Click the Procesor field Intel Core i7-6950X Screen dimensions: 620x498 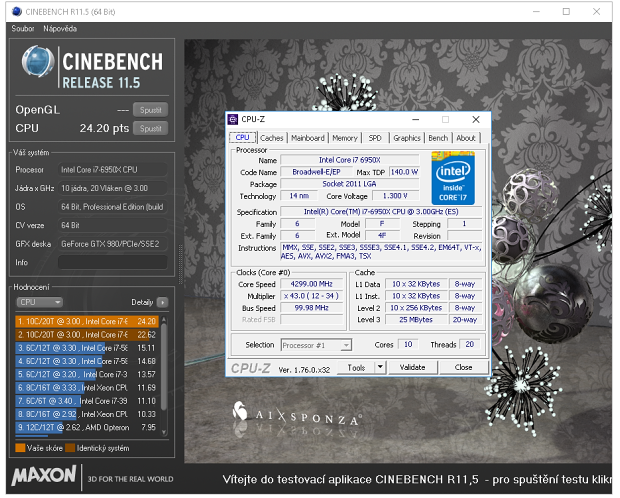pyautogui.click(x=112, y=170)
